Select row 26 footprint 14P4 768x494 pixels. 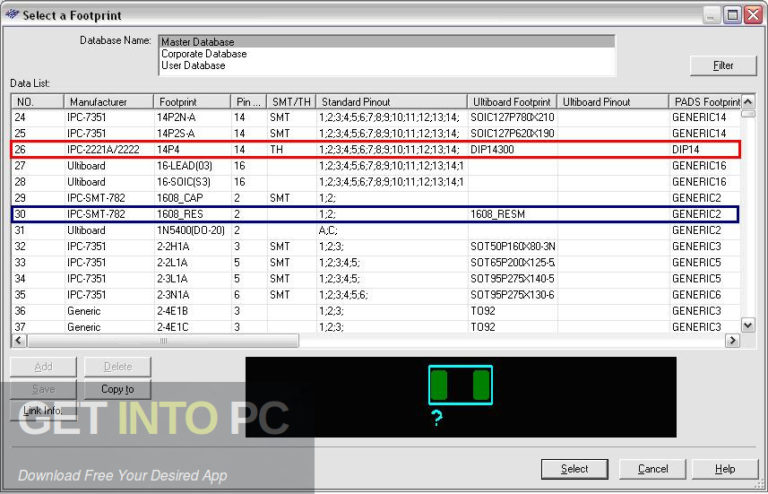376,149
